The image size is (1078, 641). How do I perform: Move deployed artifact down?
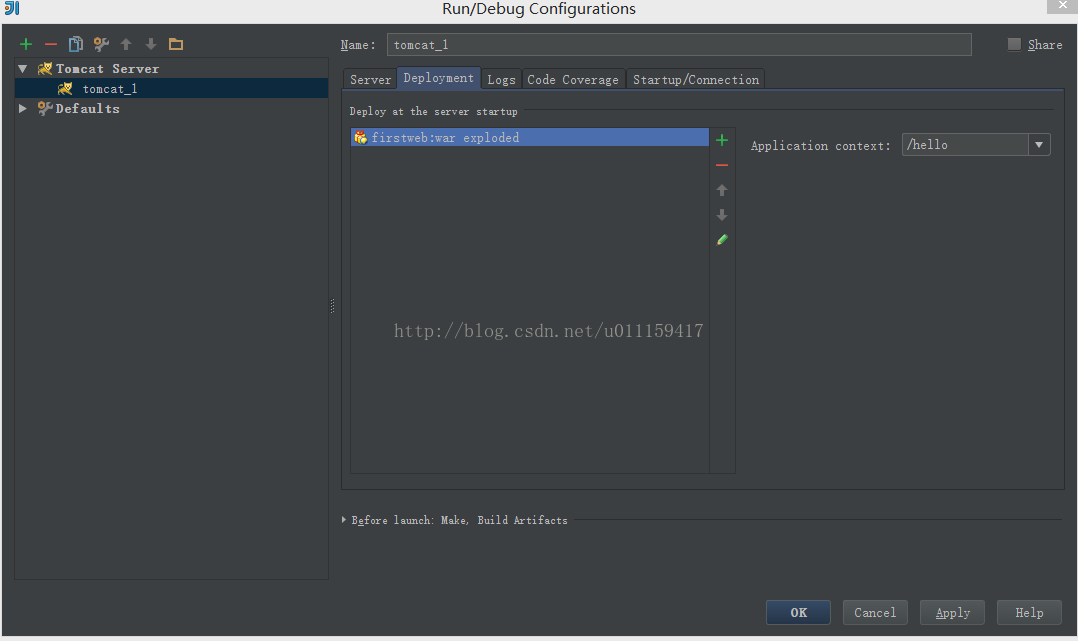(x=722, y=215)
